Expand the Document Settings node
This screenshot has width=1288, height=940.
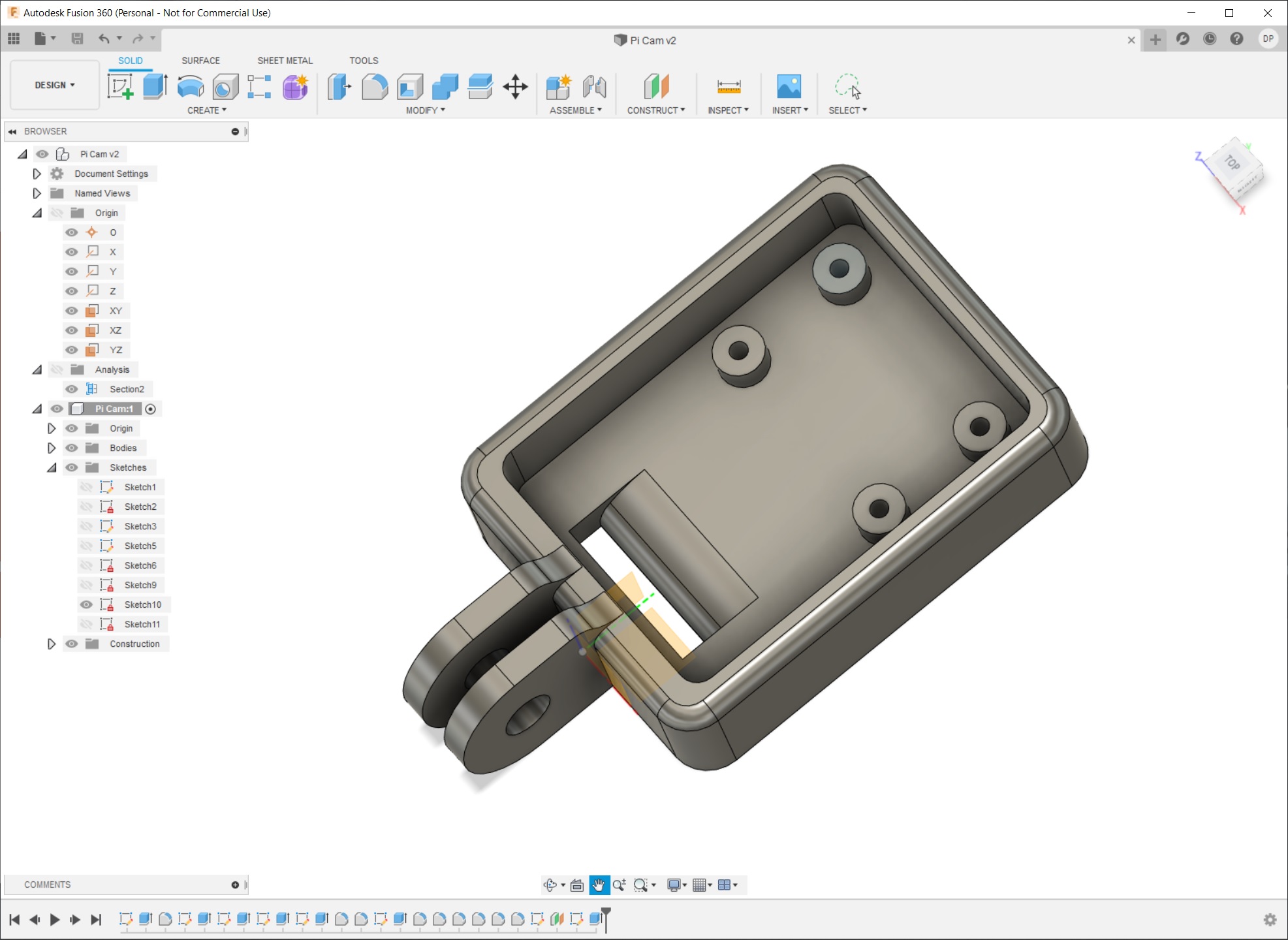point(37,174)
